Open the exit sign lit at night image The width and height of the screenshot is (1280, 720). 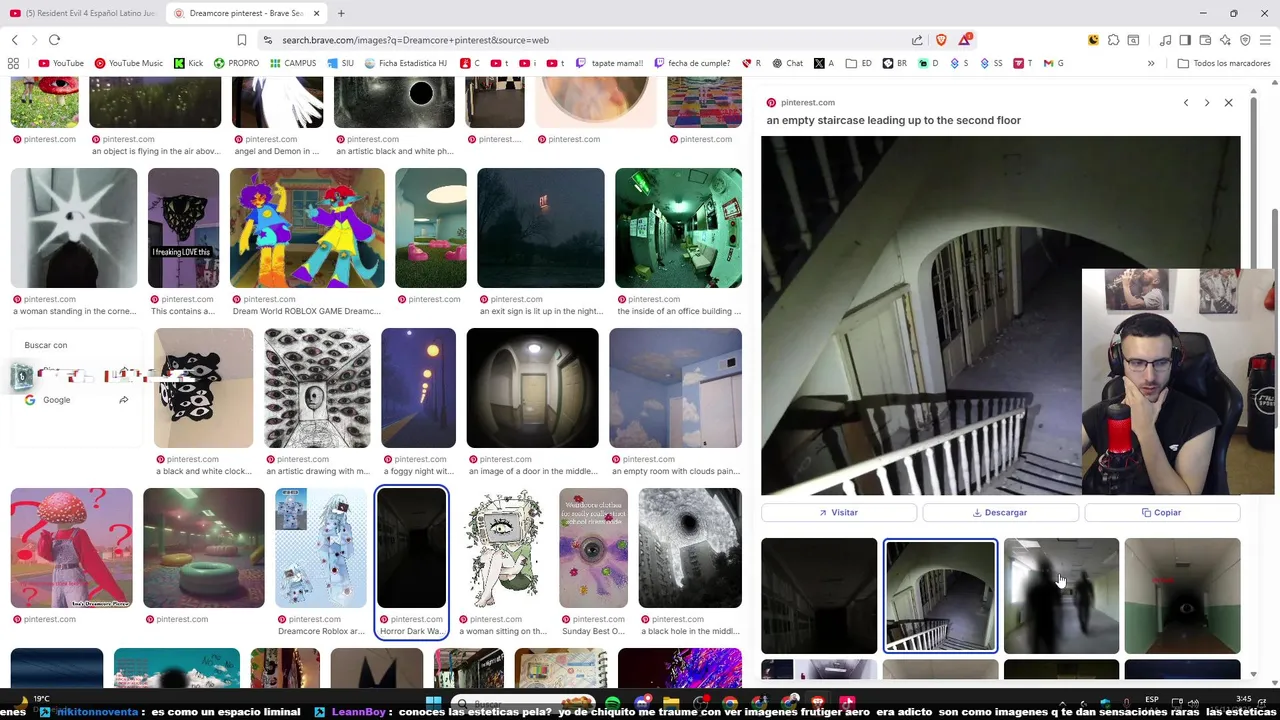coord(541,228)
